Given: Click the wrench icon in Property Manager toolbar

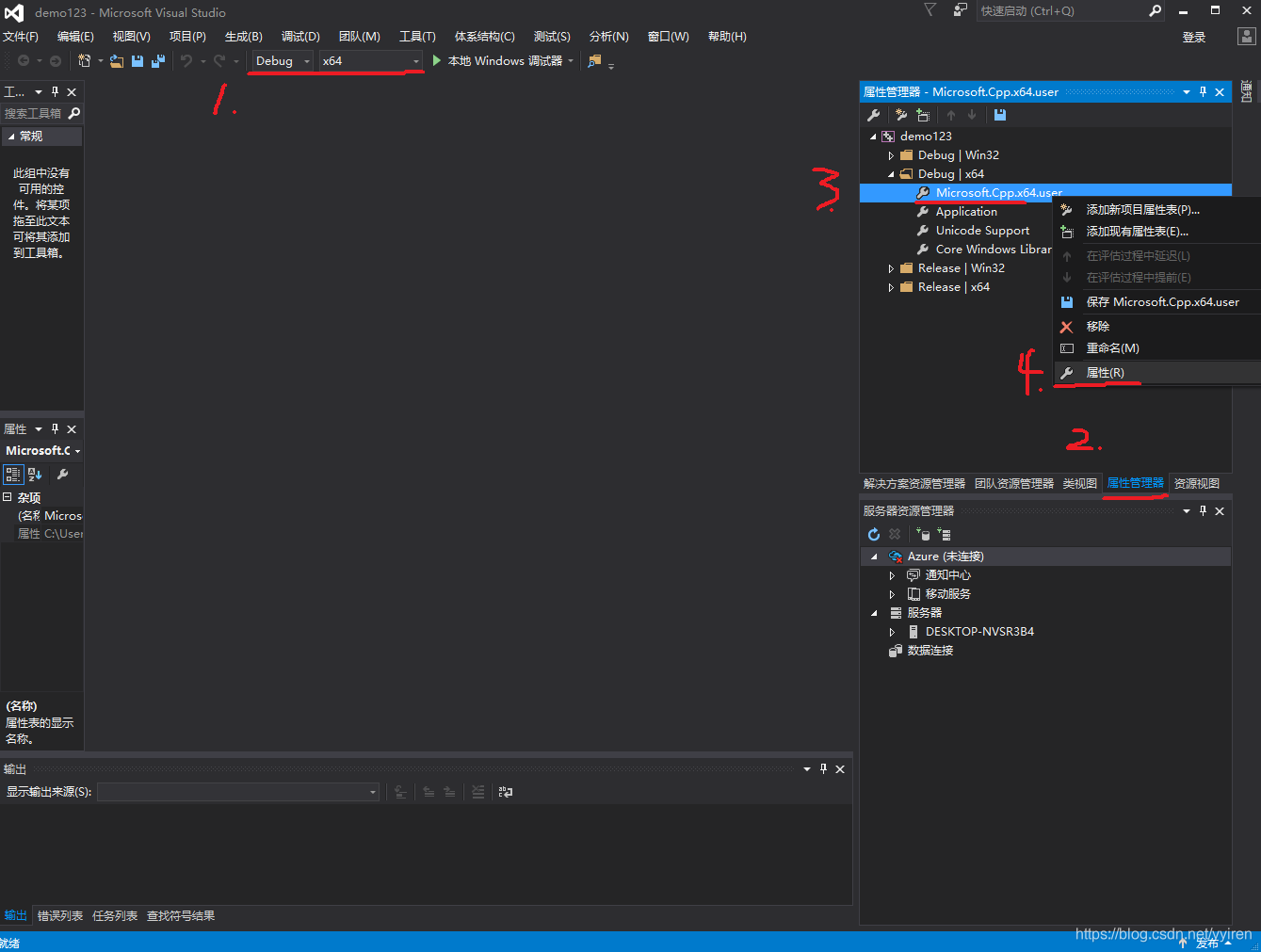Looking at the screenshot, I should click(874, 115).
